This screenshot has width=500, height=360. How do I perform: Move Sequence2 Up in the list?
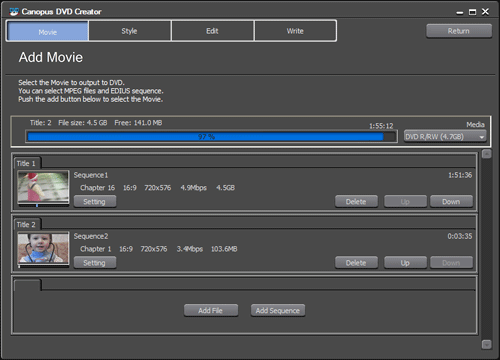[405, 263]
